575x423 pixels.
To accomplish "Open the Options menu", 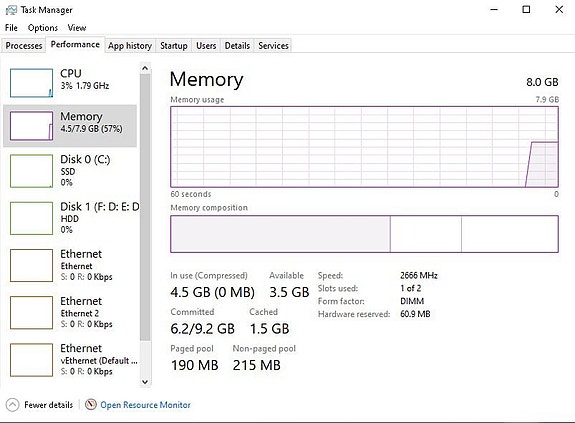I will tap(43, 28).
